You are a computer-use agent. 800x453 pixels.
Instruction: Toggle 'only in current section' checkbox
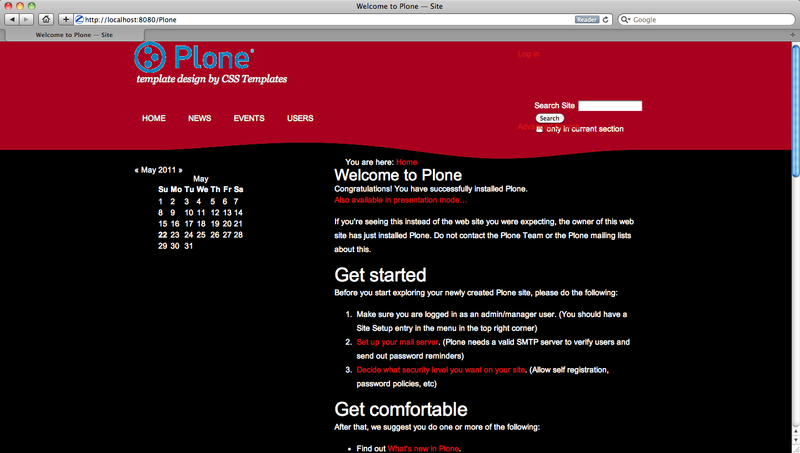click(x=540, y=129)
